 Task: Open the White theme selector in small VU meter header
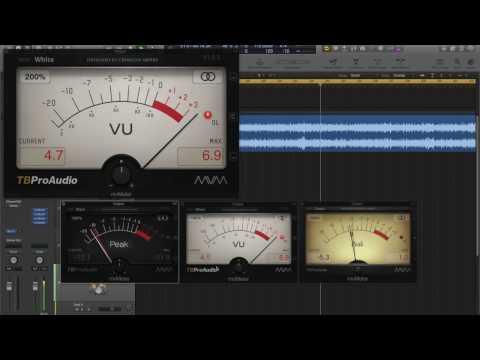pos(200,210)
